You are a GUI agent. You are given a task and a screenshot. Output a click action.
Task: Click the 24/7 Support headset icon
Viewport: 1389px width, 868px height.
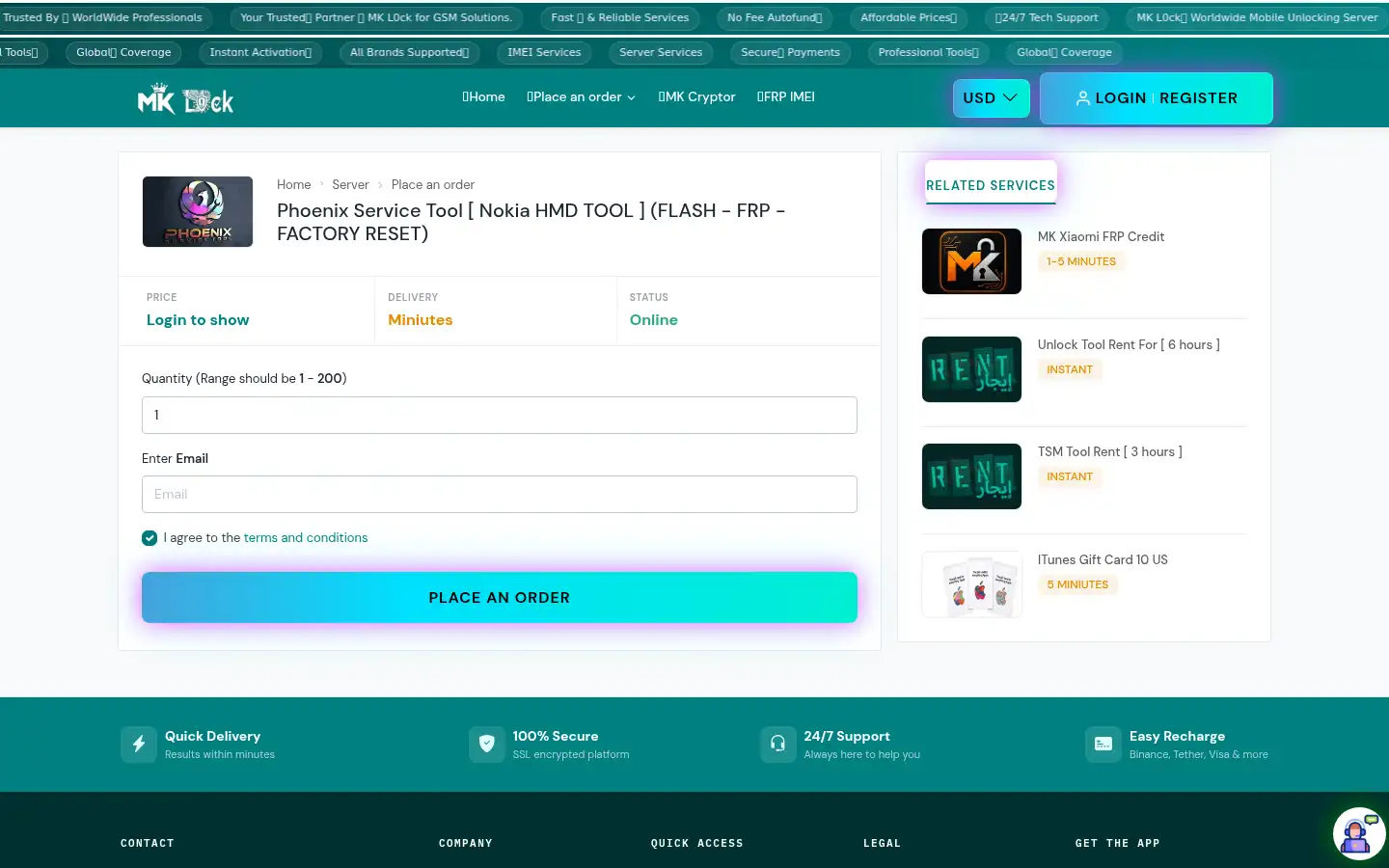777,744
